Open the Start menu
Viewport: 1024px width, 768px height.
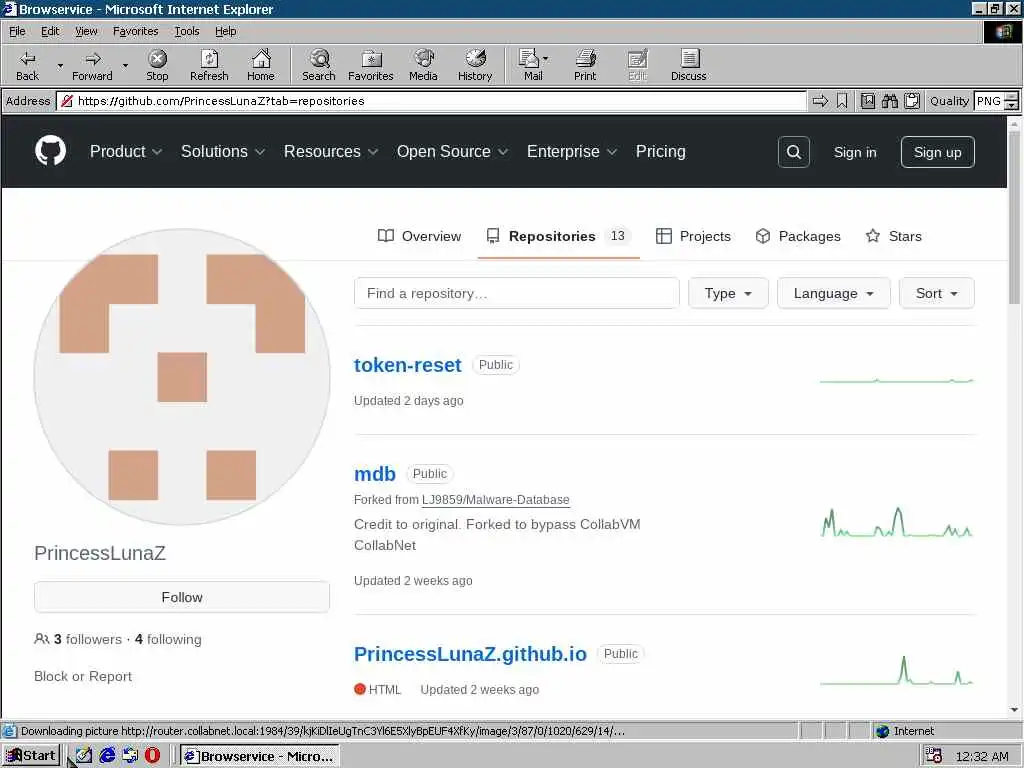(31, 756)
